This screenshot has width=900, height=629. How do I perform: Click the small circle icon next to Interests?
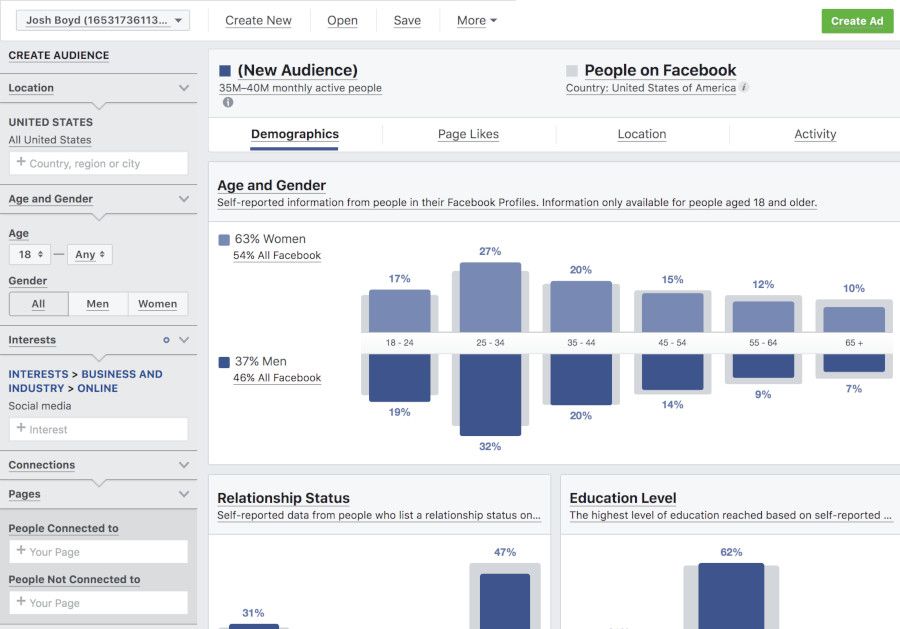pos(166,340)
